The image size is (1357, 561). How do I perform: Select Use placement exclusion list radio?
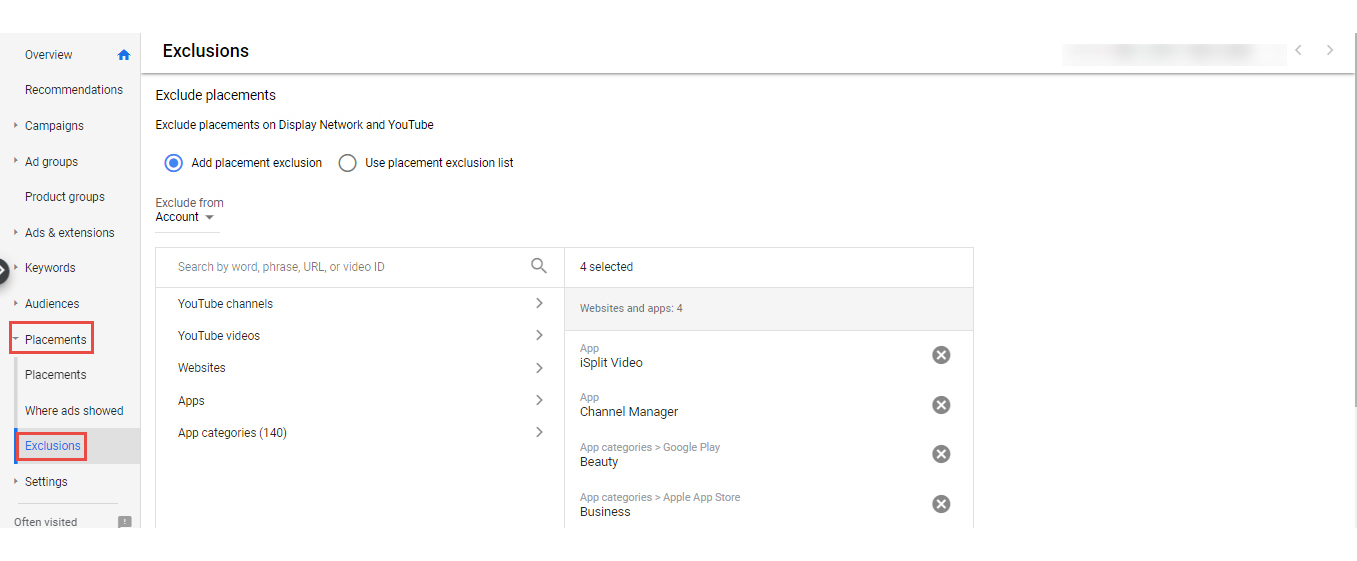[x=347, y=163]
